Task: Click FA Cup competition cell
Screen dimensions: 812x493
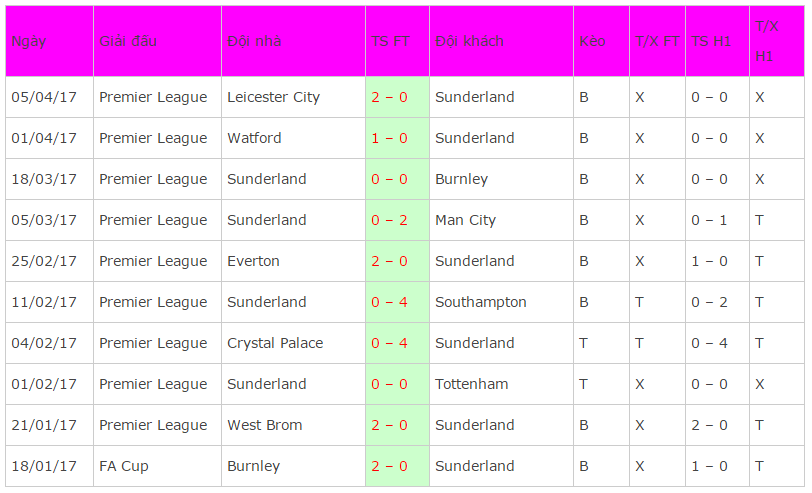Action: 124,467
